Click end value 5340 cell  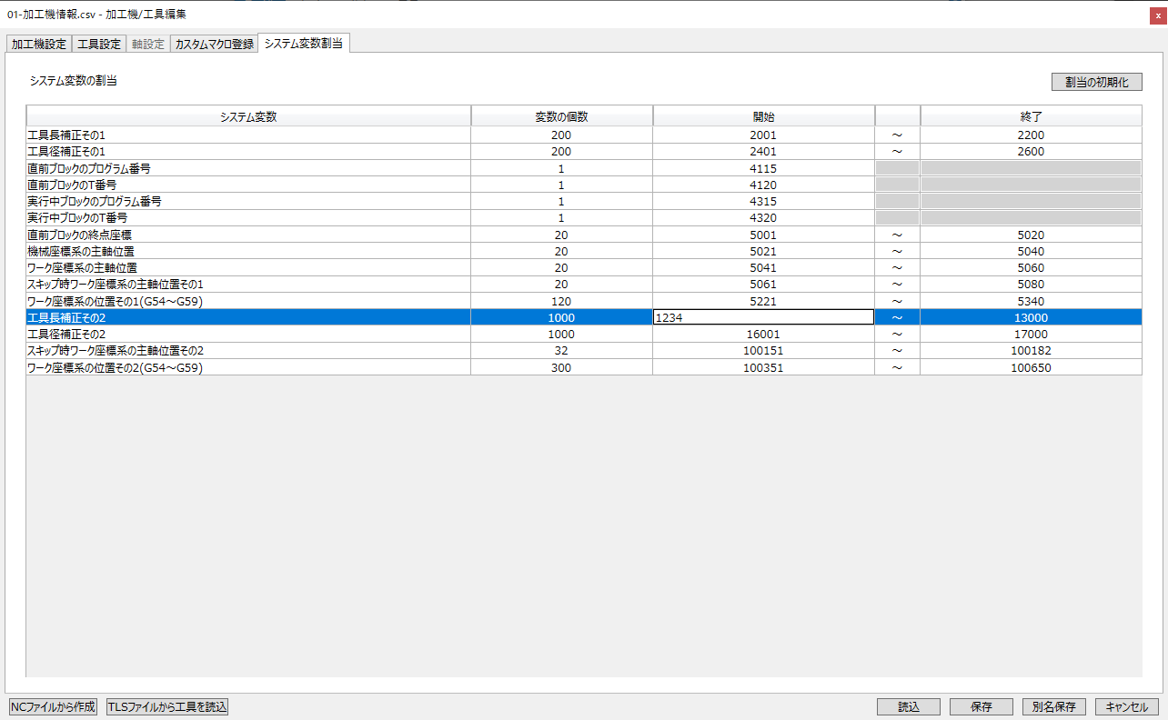coord(1030,301)
